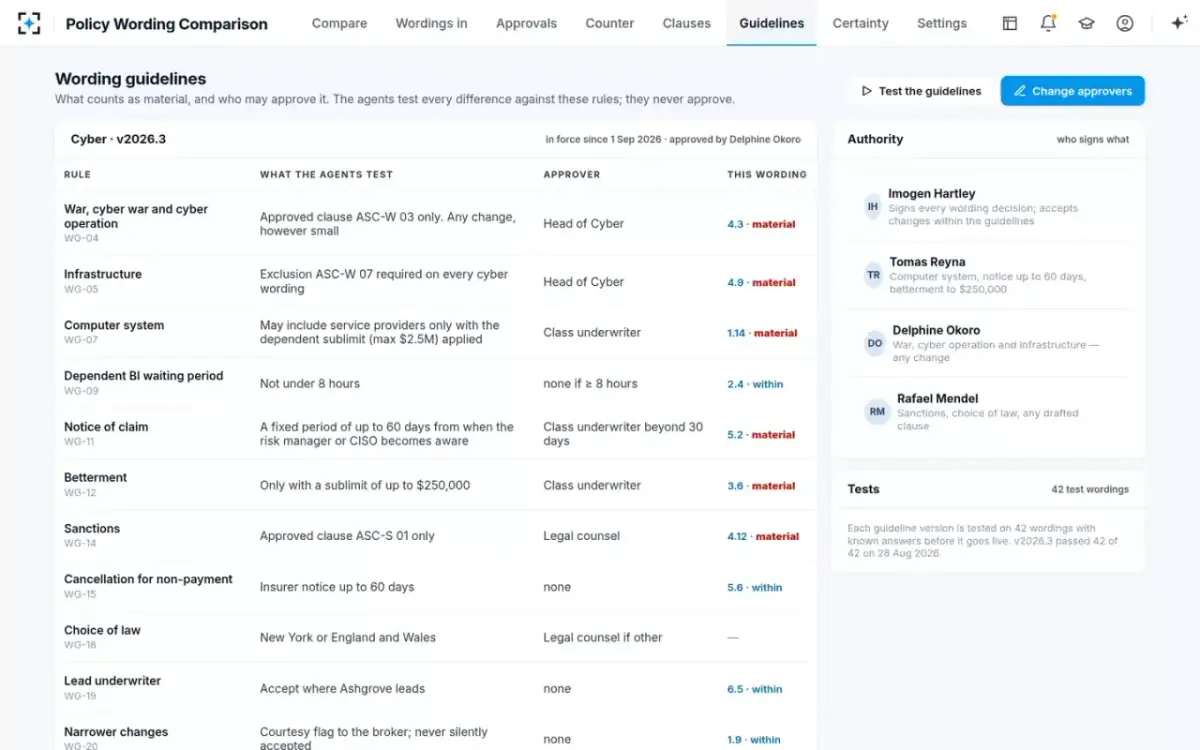Go to the Approvals tab

(527, 23)
